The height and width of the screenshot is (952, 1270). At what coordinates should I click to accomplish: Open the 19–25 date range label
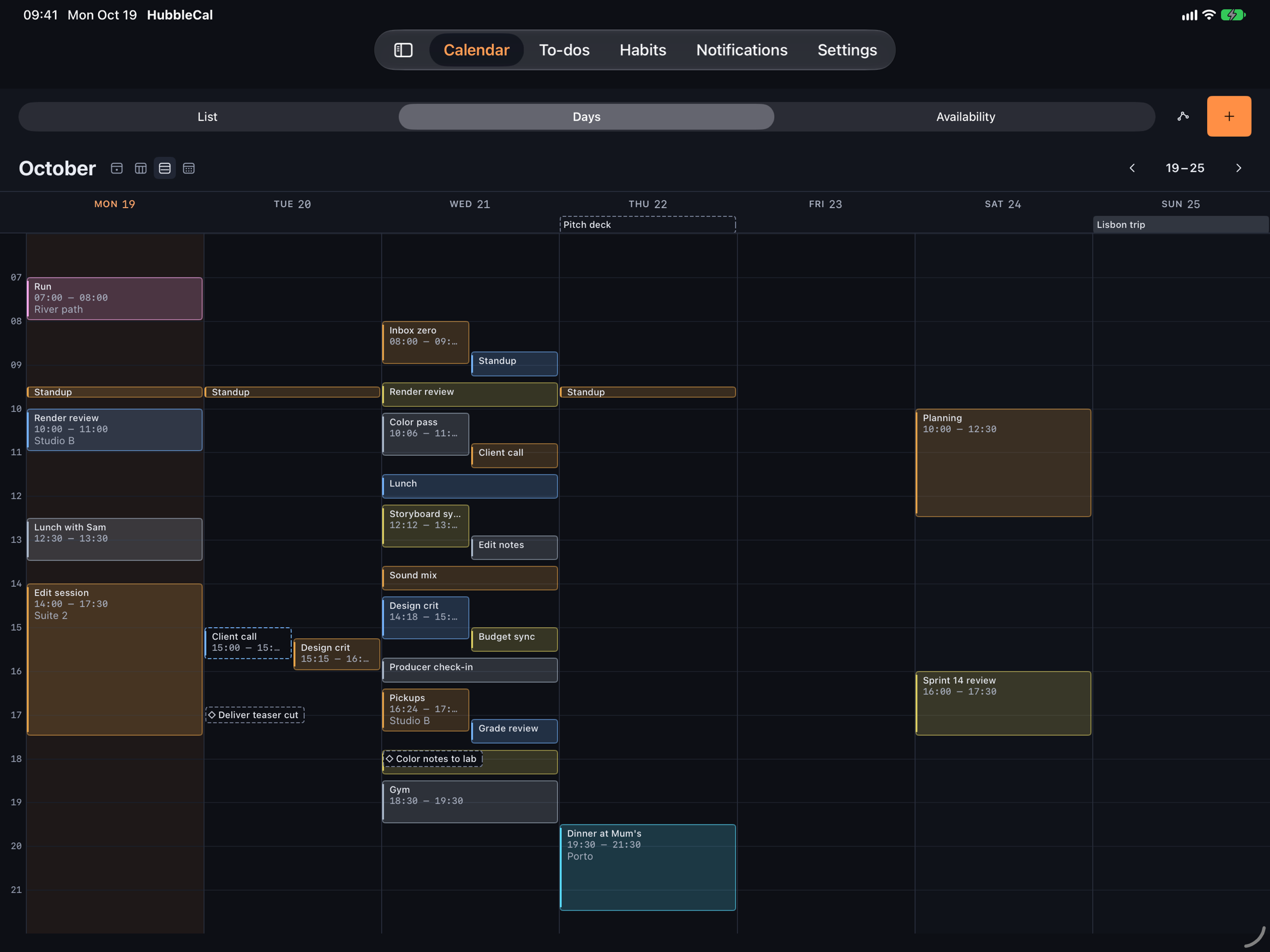pyautogui.click(x=1185, y=168)
